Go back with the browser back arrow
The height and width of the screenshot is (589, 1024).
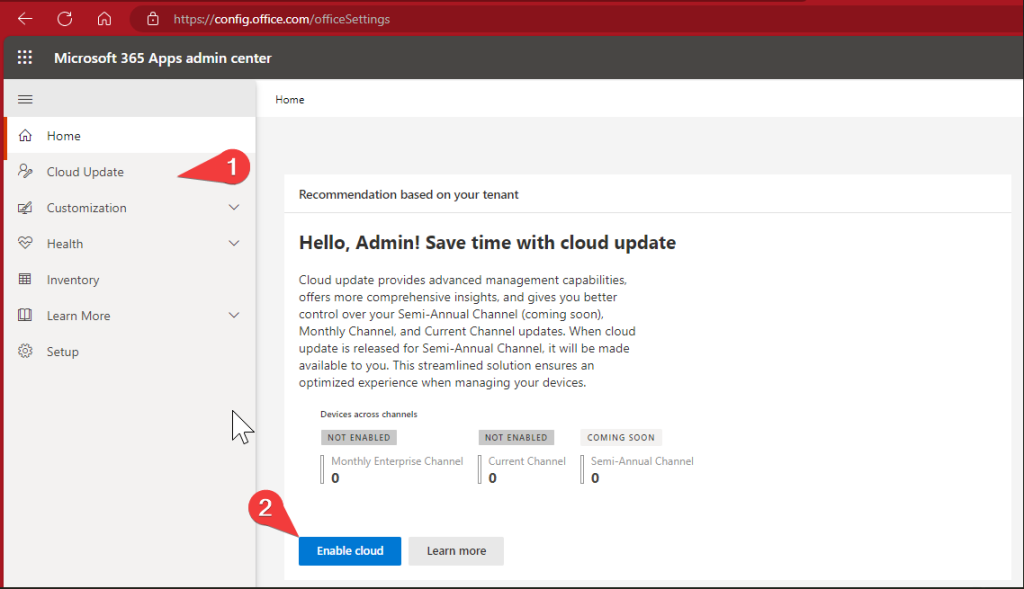(25, 19)
